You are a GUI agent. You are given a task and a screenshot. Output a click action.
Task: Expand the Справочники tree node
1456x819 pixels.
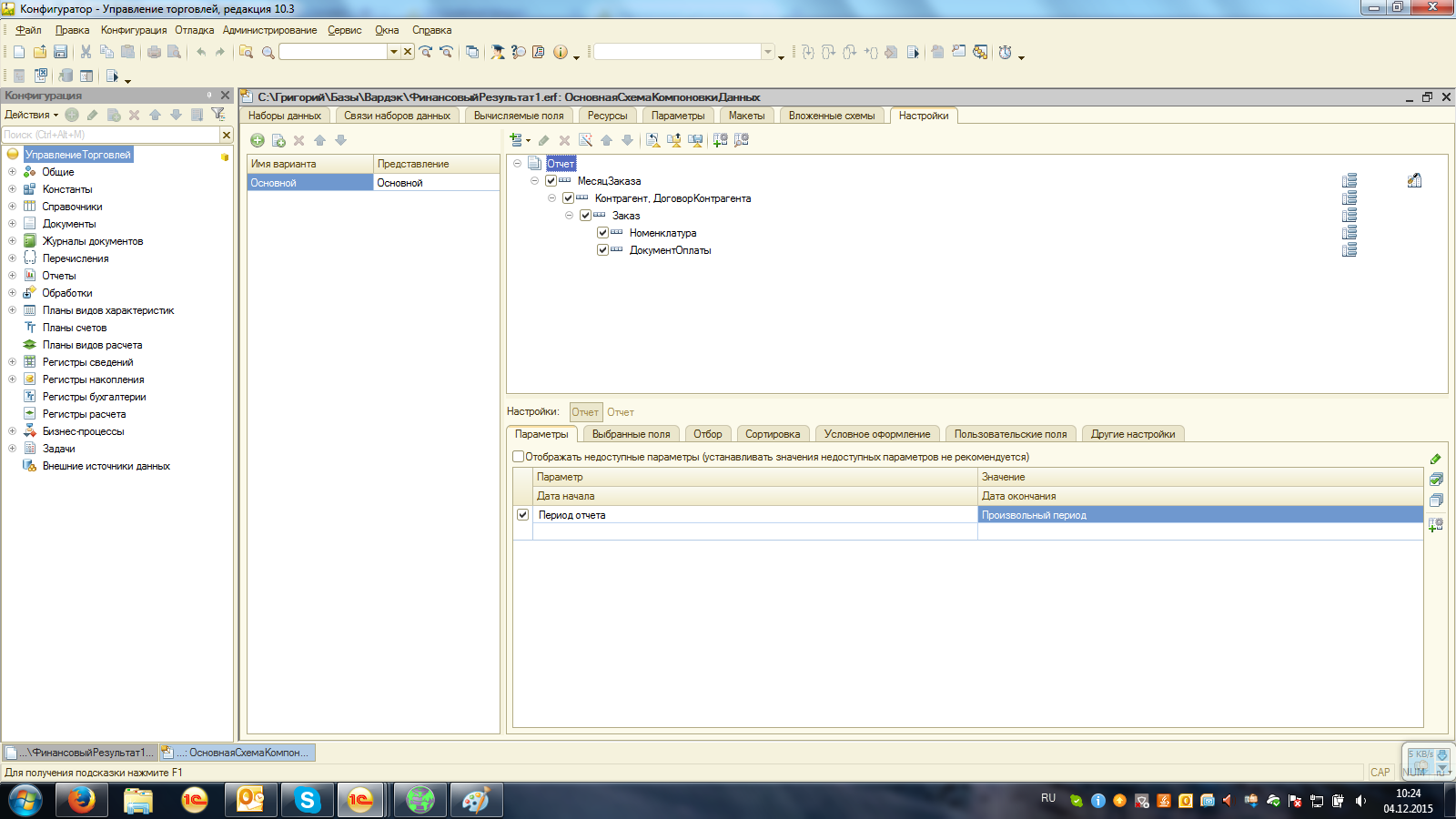[12, 207]
